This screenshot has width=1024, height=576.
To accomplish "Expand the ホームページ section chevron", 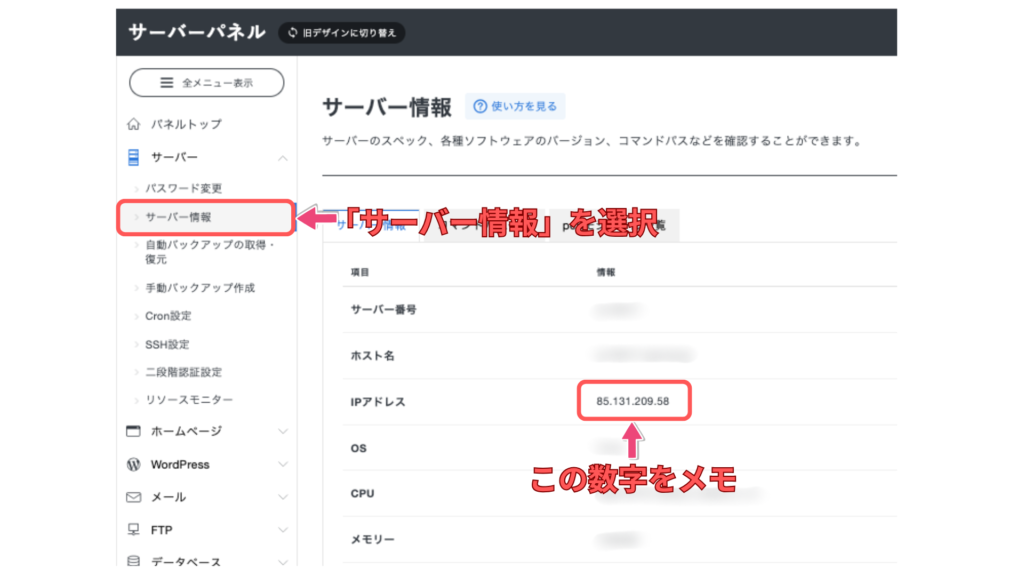I will (282, 432).
